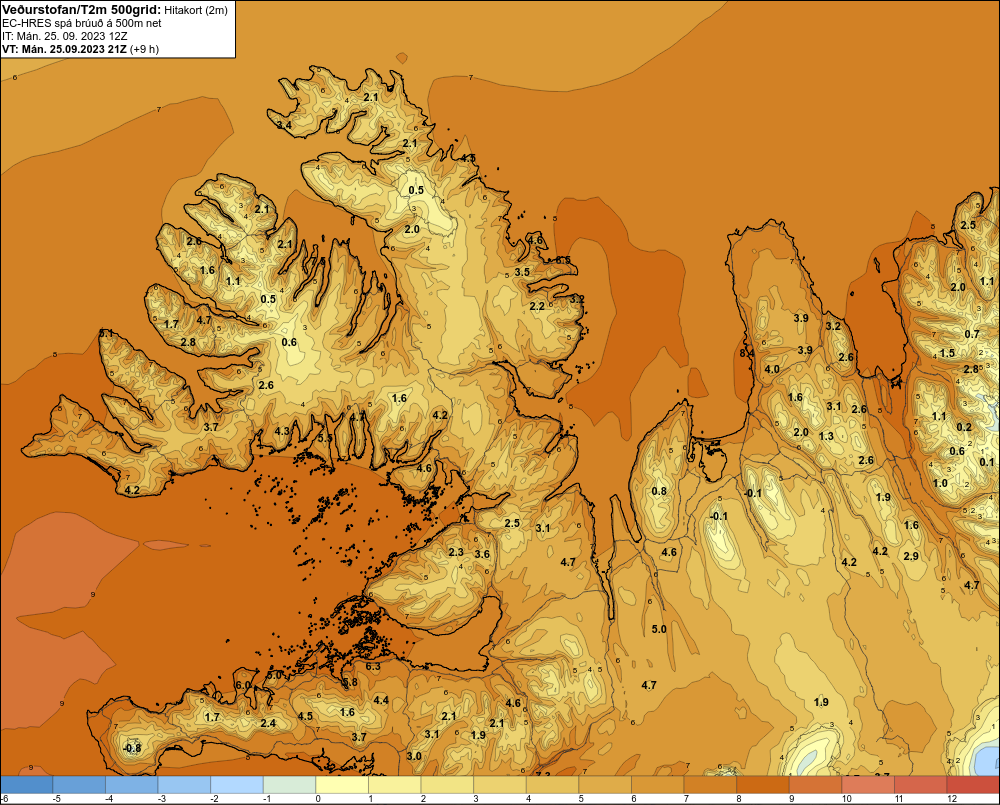Click the legend tick label '-3'
This screenshot has width=1000, height=805.
click(161, 799)
